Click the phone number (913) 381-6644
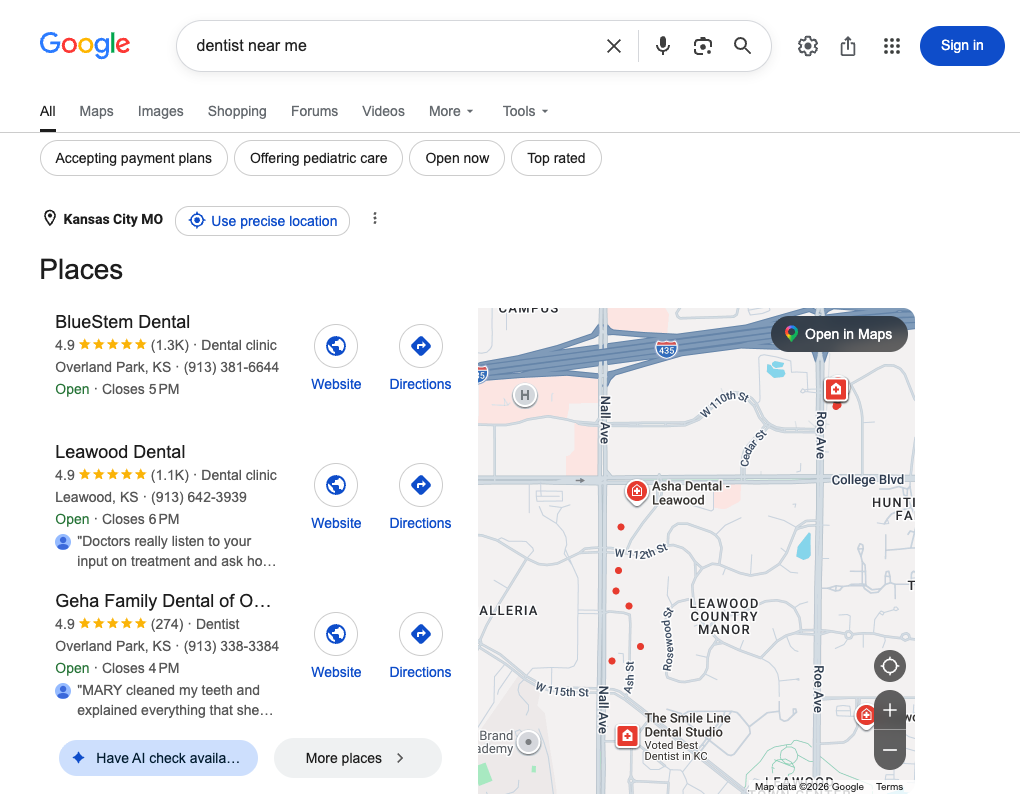The height and width of the screenshot is (810, 1020). [231, 368]
